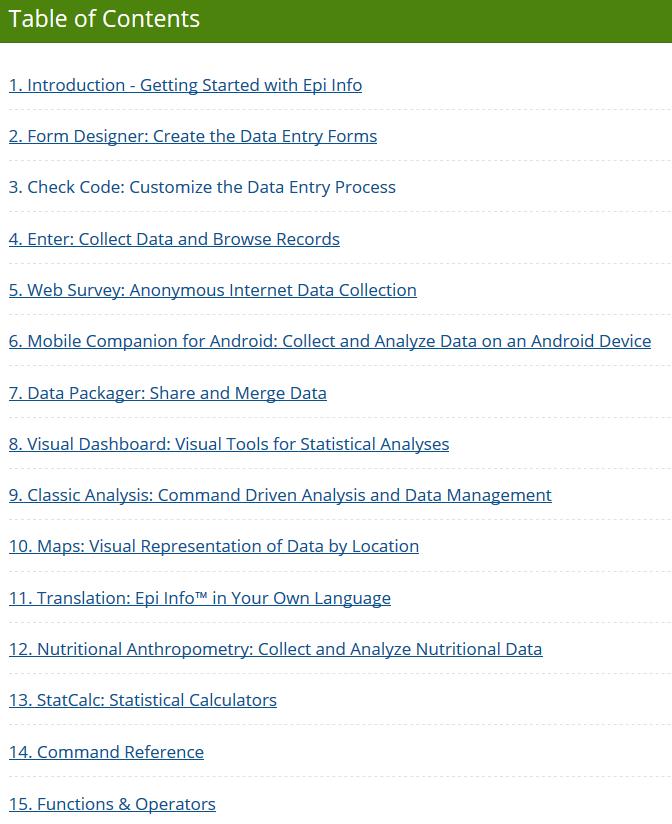Open Translation: Epi Info in Your Language
This screenshot has height=824, width=672.
(200, 598)
